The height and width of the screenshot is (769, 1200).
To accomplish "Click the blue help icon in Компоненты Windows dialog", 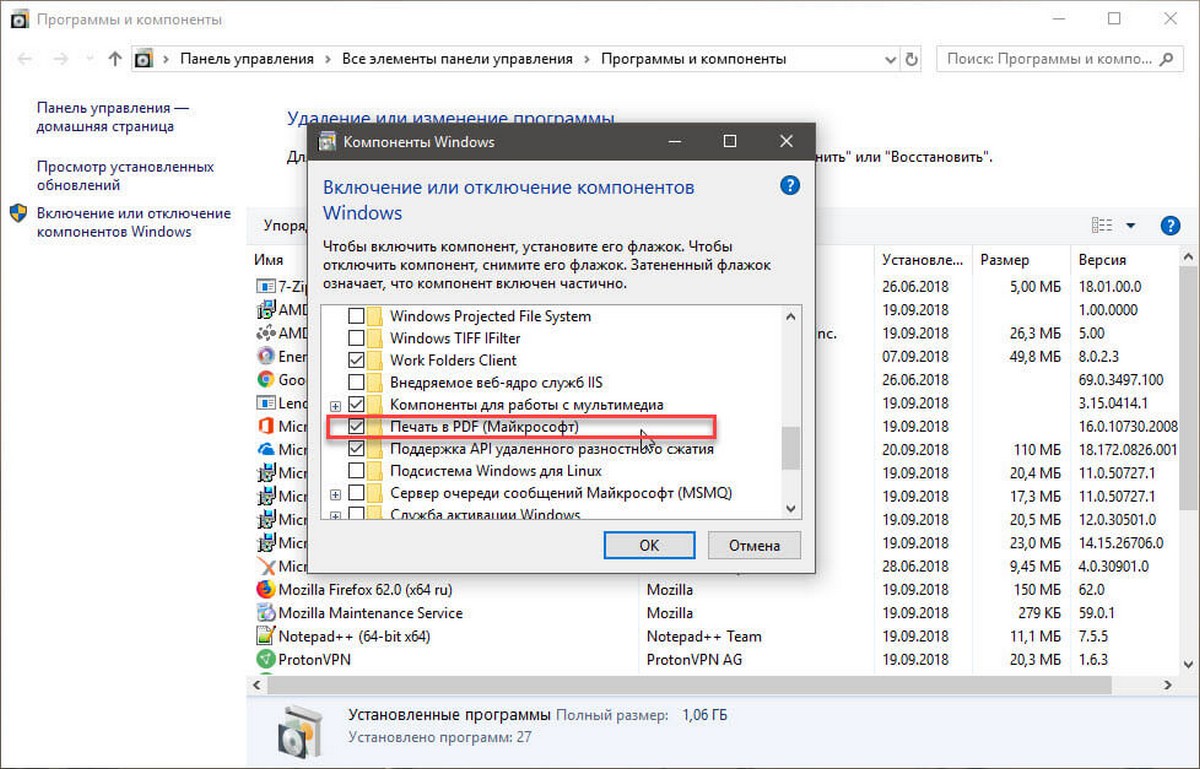I will click(x=789, y=186).
